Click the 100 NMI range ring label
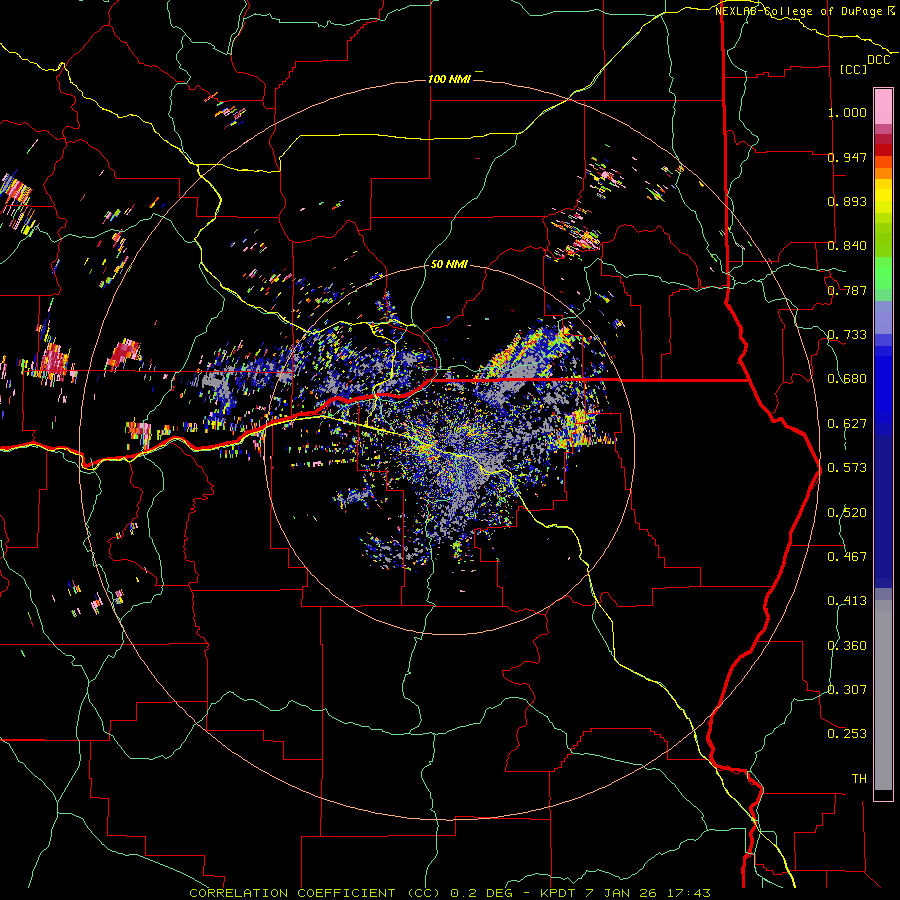 click(449, 79)
